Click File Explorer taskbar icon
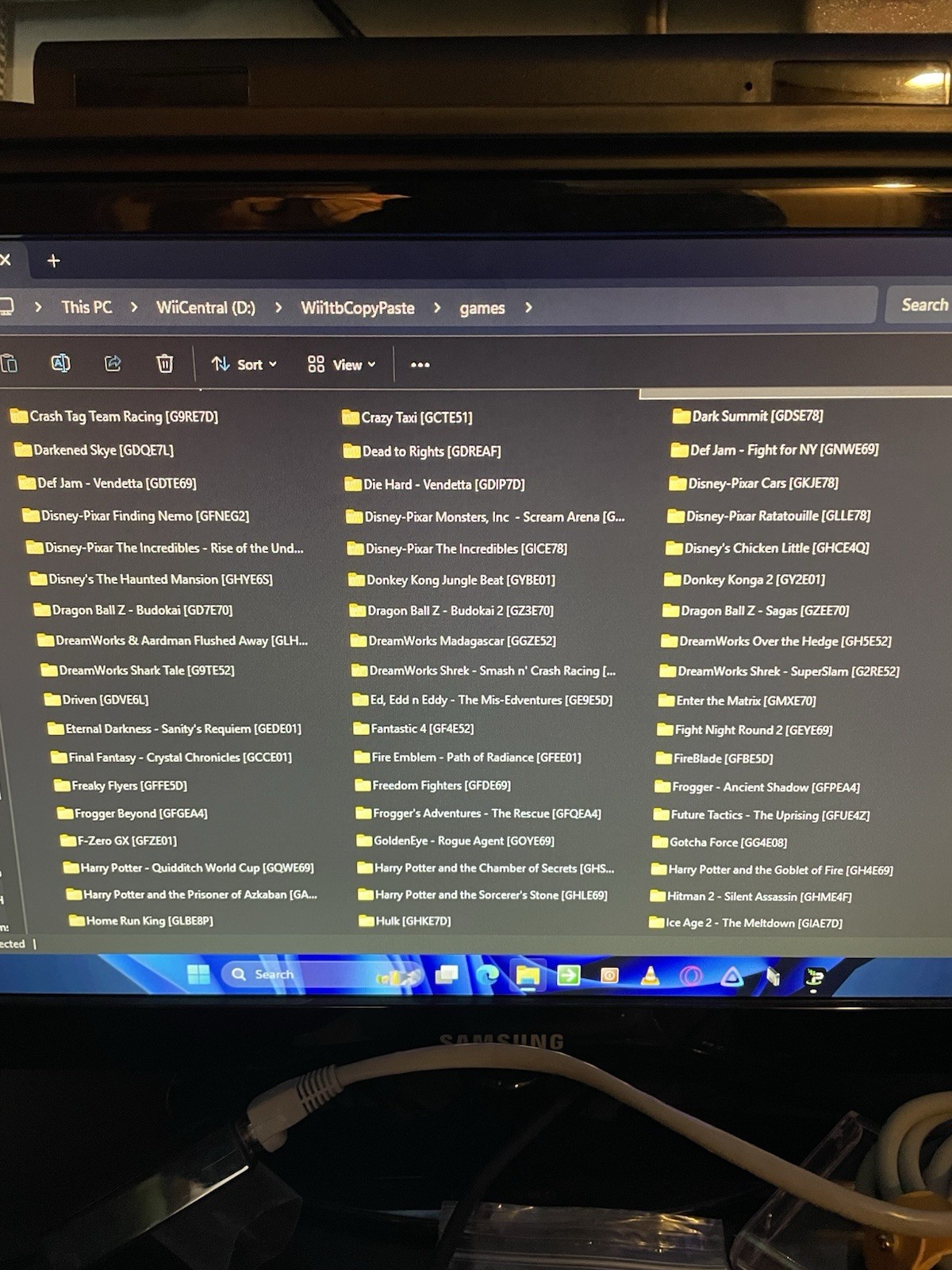 click(x=528, y=976)
